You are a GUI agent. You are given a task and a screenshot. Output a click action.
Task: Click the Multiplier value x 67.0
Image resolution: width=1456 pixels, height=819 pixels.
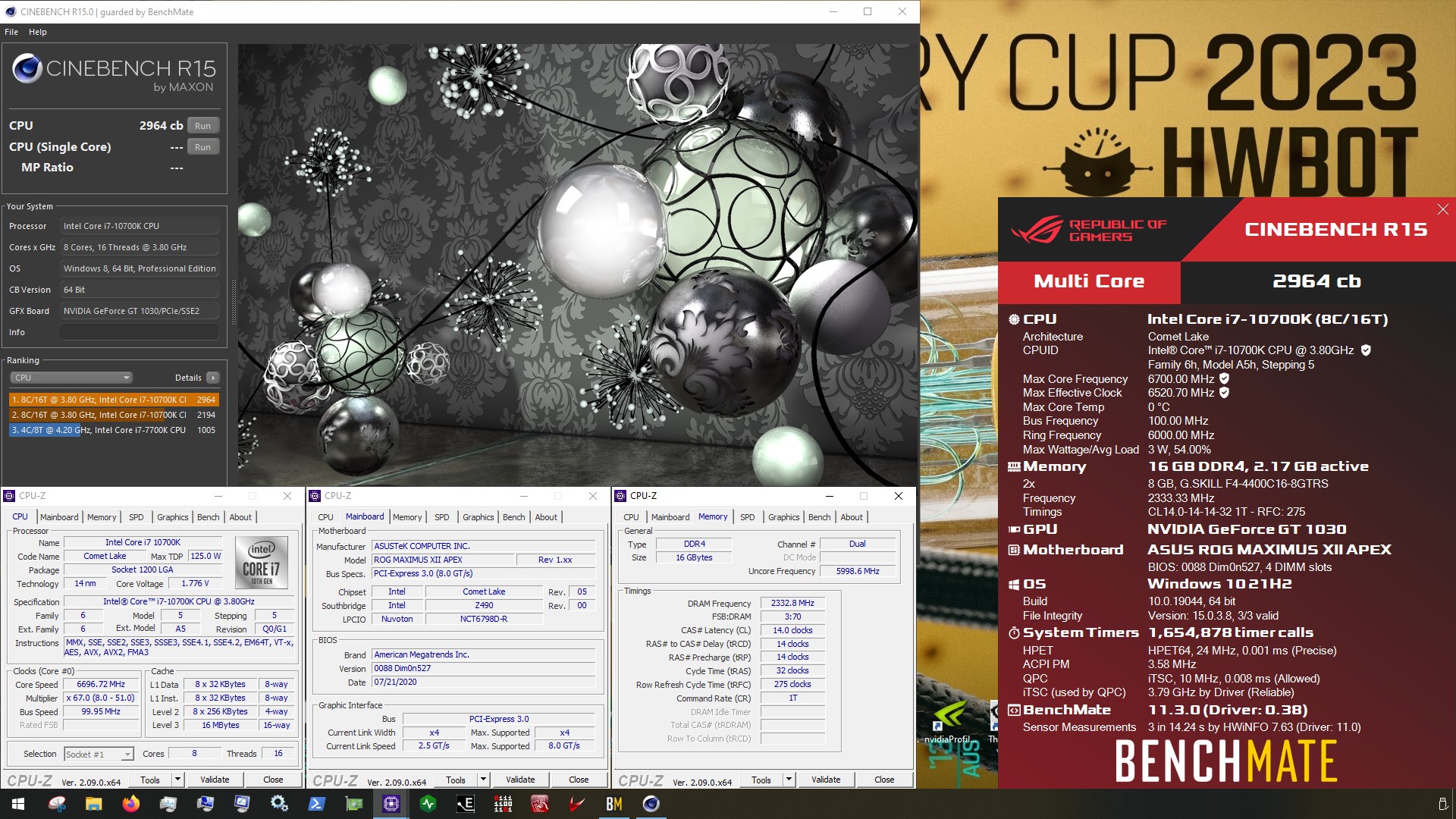102,698
